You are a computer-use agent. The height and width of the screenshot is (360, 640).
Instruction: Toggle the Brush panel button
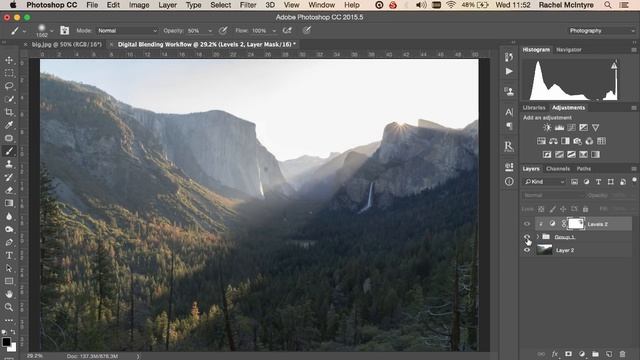(x=64, y=31)
